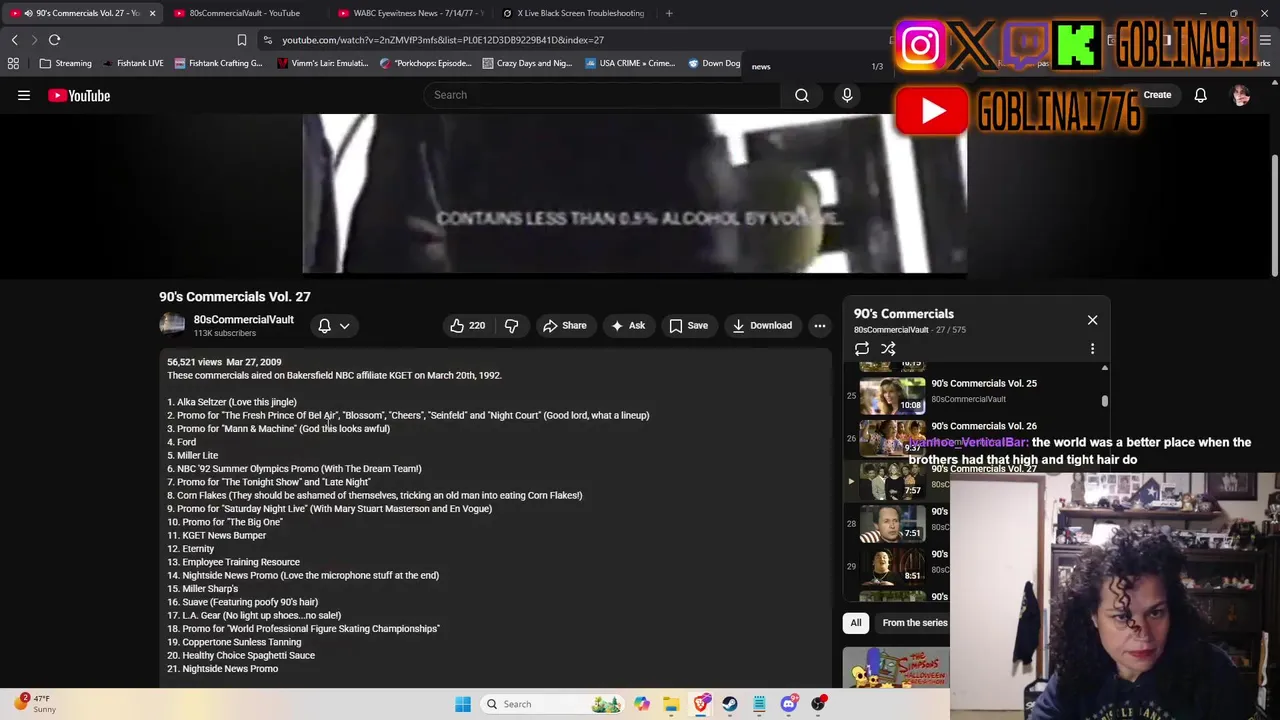The width and height of the screenshot is (1280, 720).
Task: Open the Fishtank LIVE bookmark
Action: 133,63
